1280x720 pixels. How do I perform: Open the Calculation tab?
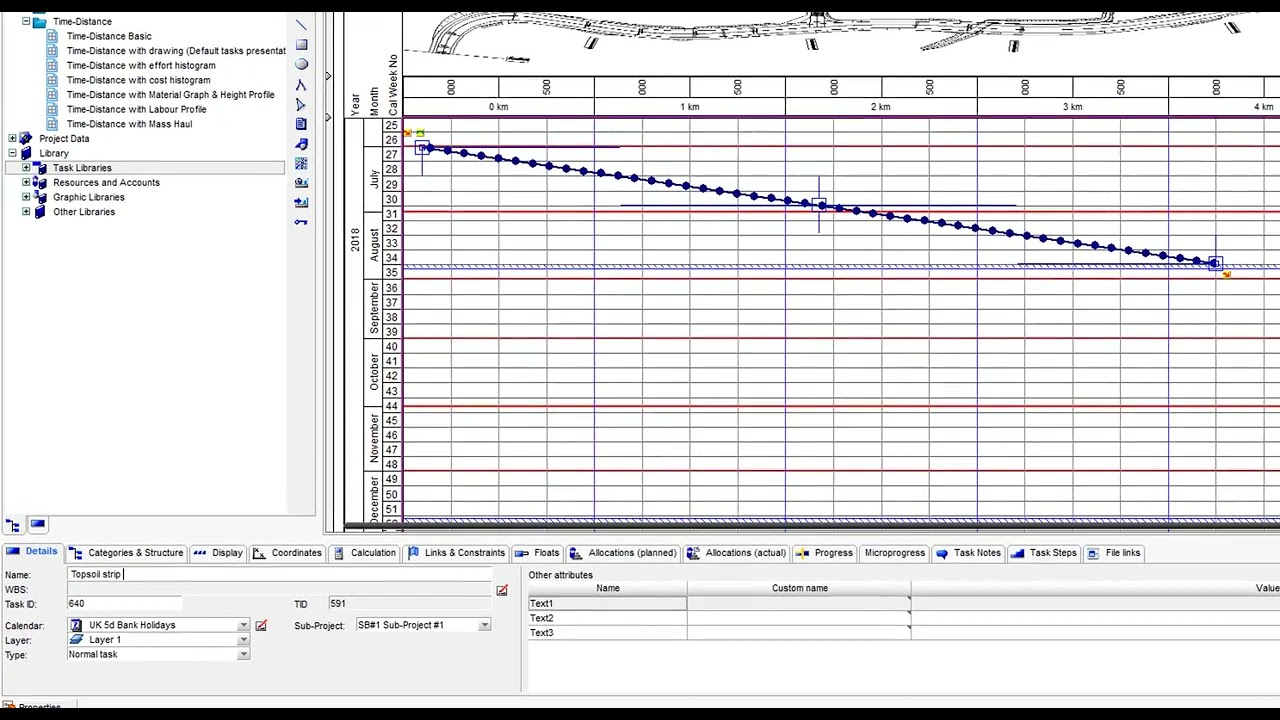coord(365,553)
